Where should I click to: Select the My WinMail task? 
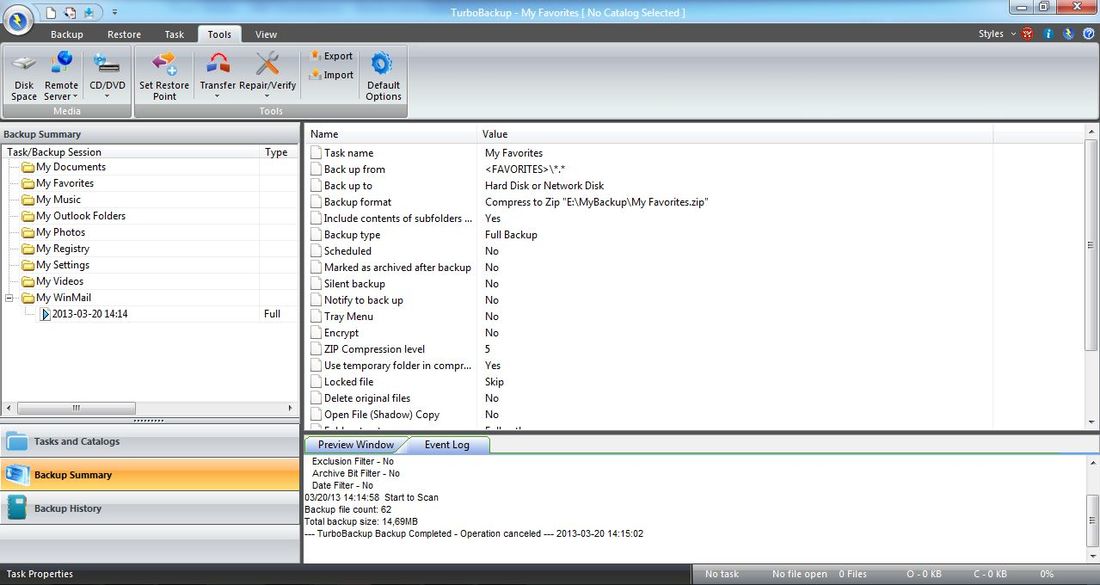coord(63,297)
